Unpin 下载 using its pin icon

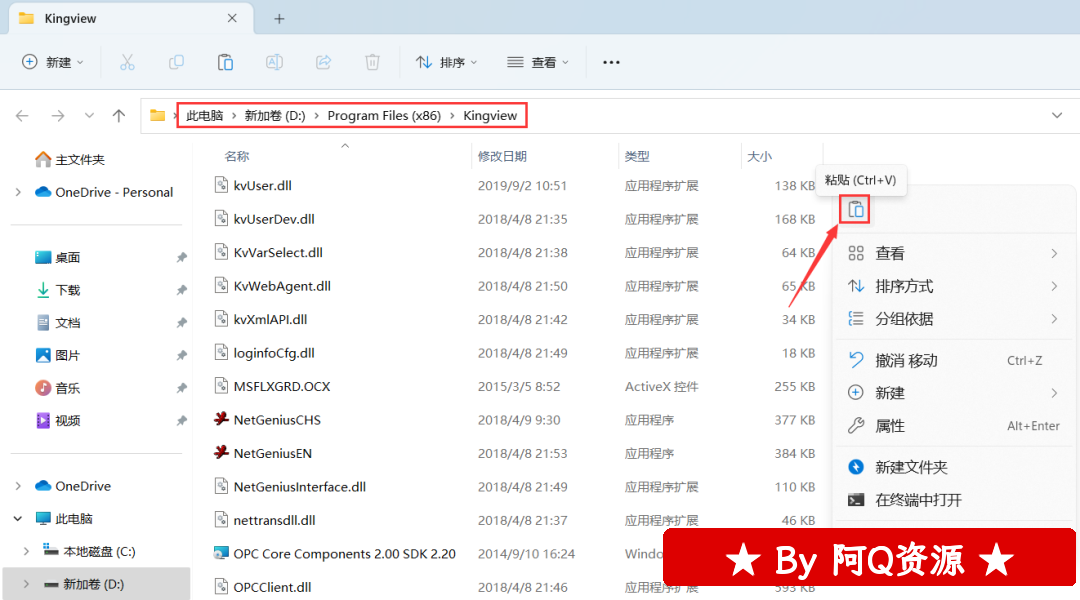(x=181, y=290)
